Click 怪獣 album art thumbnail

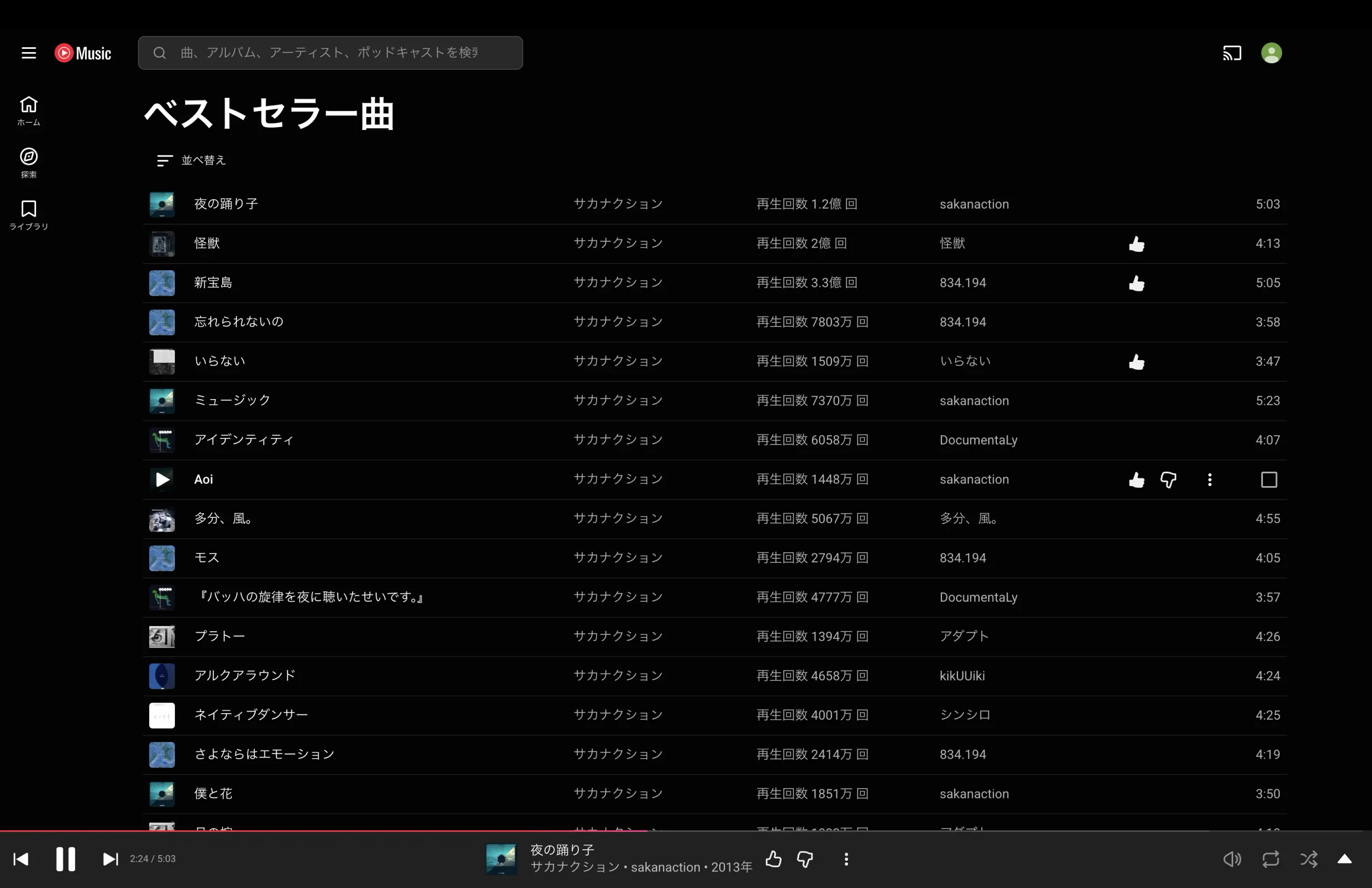(162, 243)
